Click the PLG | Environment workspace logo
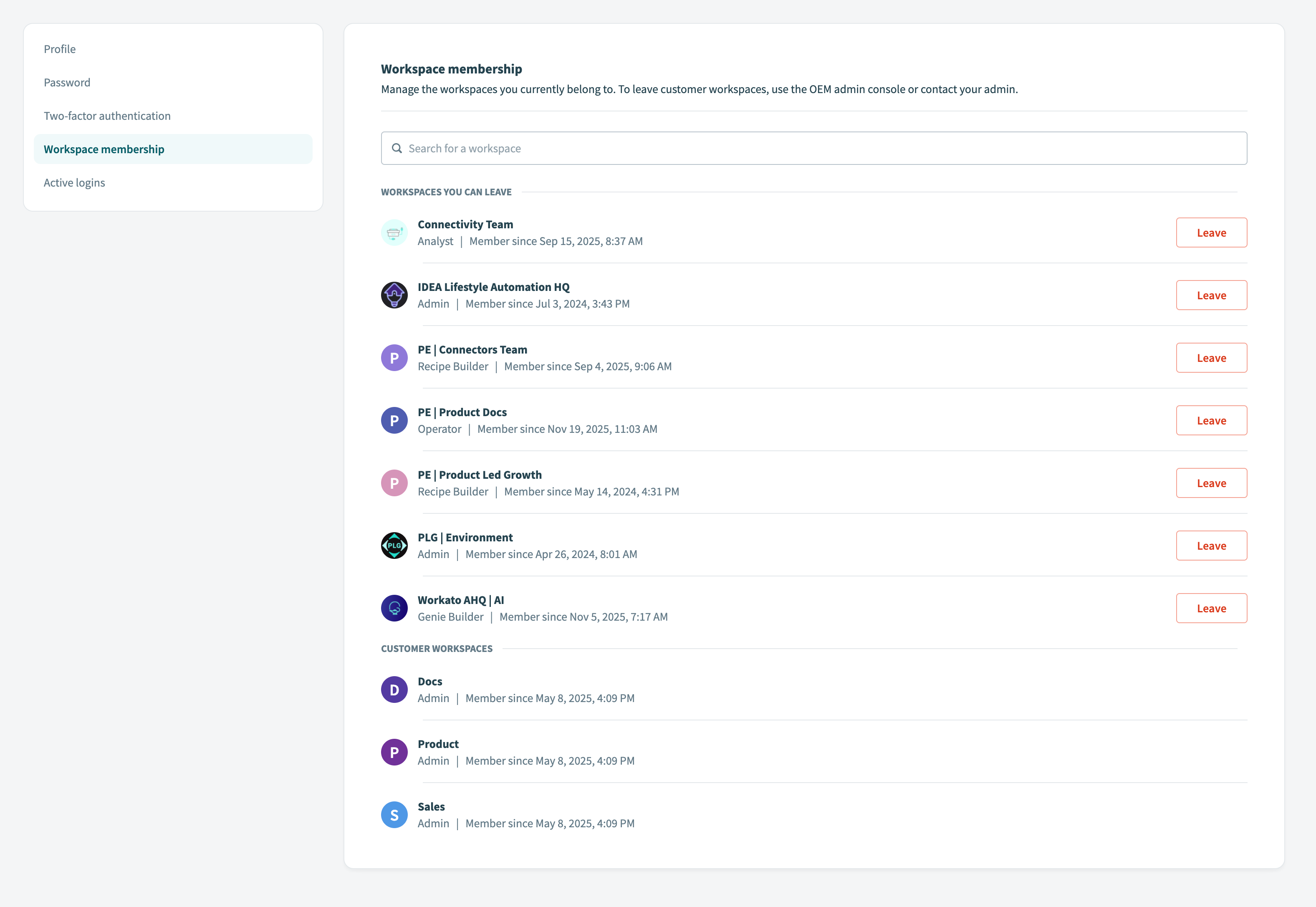The height and width of the screenshot is (907, 1316). [x=394, y=545]
